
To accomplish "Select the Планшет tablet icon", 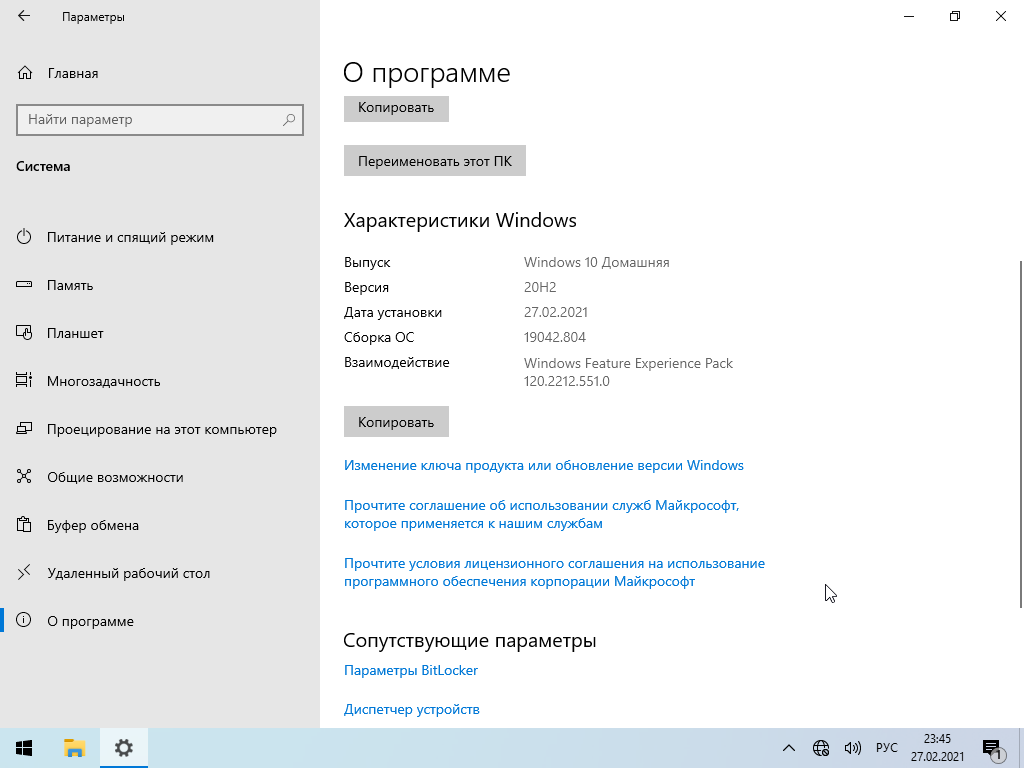I will 24,333.
